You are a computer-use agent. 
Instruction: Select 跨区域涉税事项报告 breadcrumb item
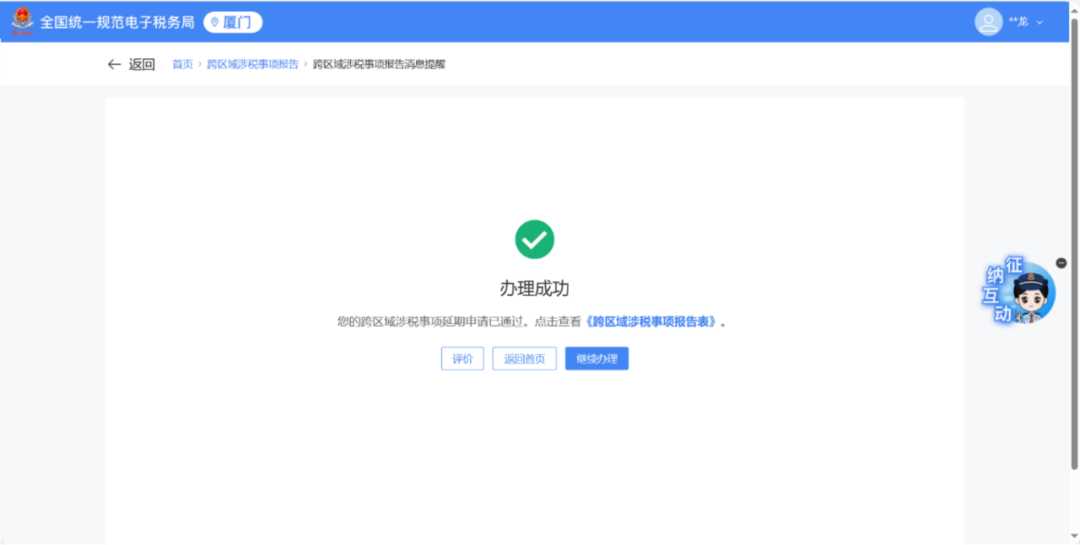click(252, 65)
